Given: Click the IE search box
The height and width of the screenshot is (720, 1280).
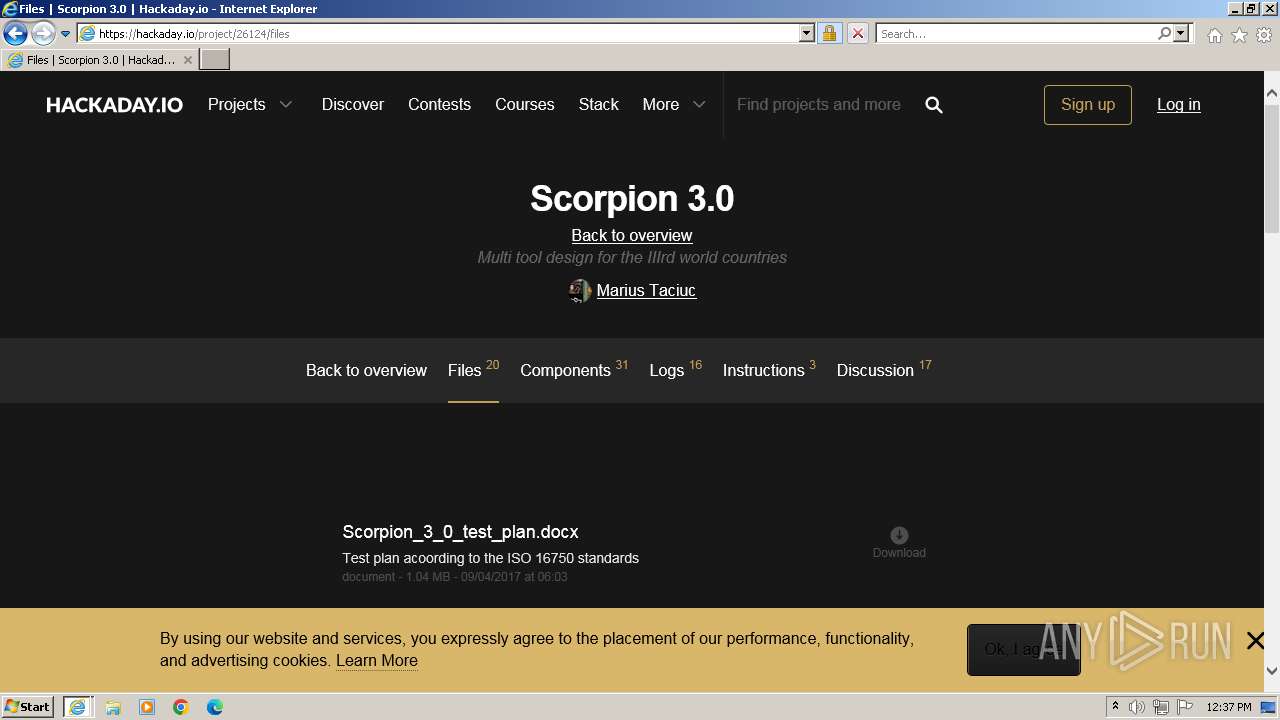Looking at the screenshot, I should 1016,33.
